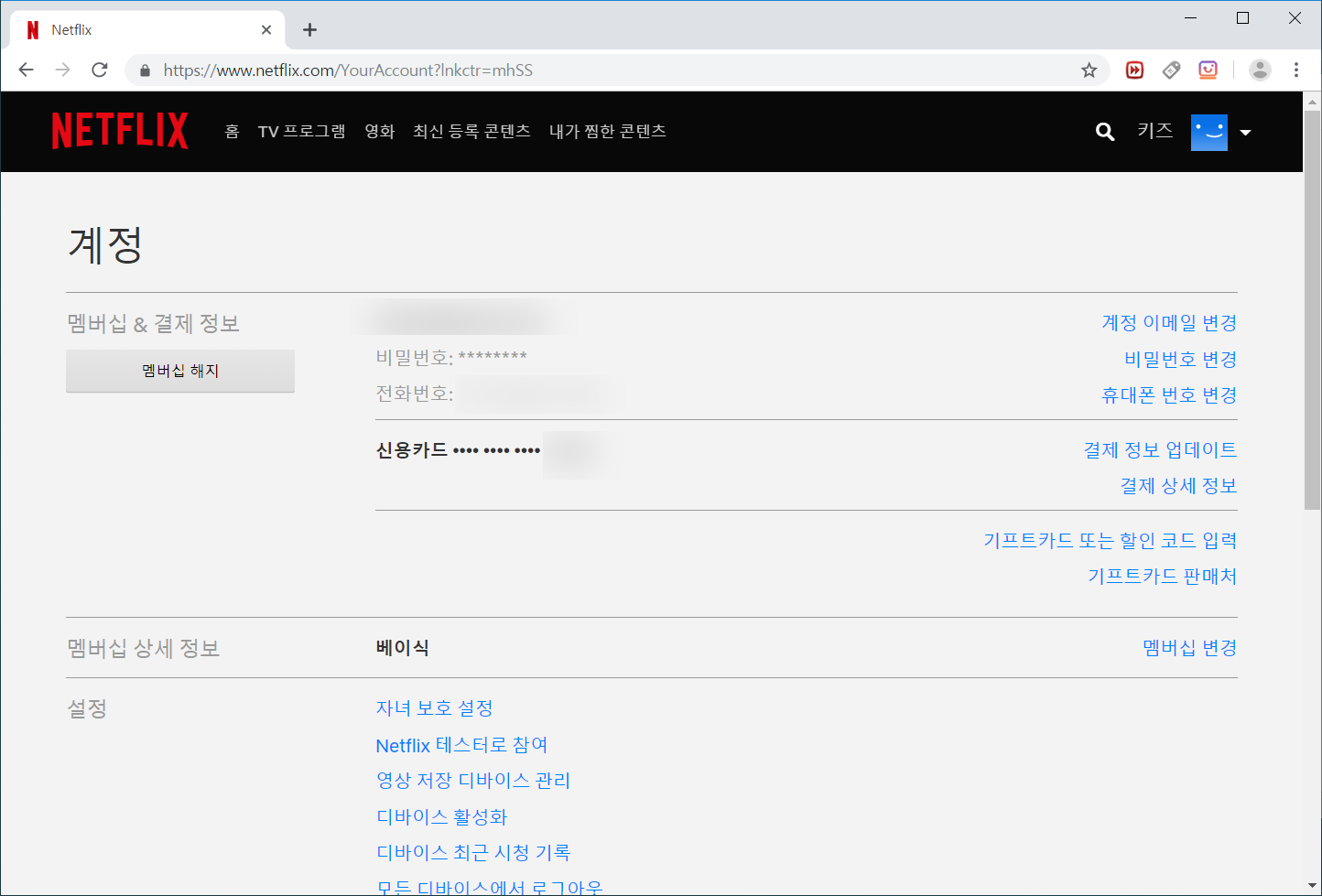Open TV 프로그램 menu item
This screenshot has height=896, width=1322.
point(302,132)
